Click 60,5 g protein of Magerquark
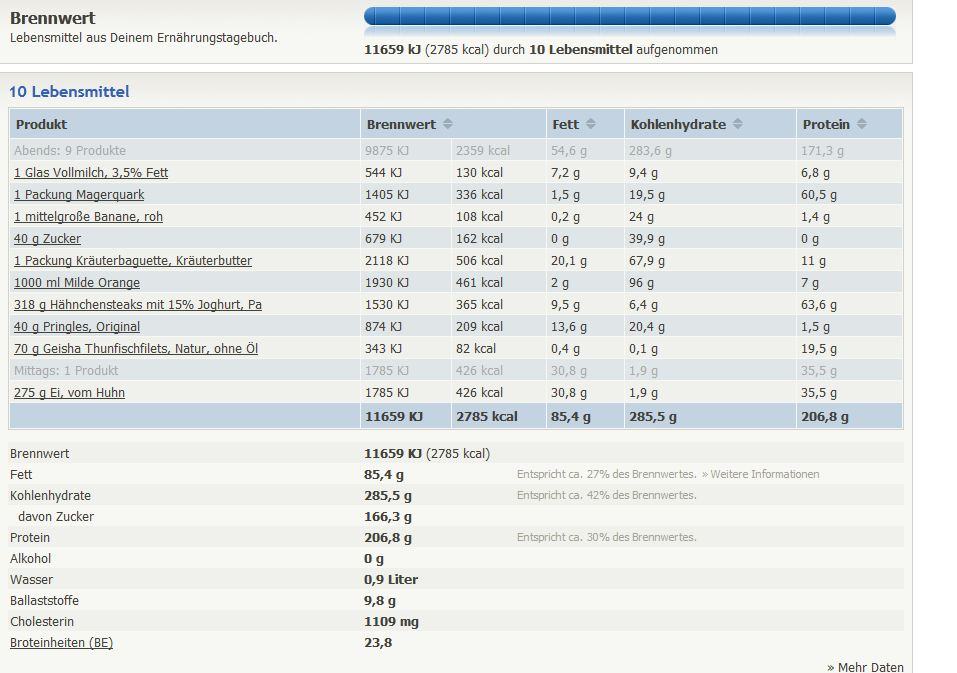This screenshot has width=957, height=673. [x=818, y=195]
